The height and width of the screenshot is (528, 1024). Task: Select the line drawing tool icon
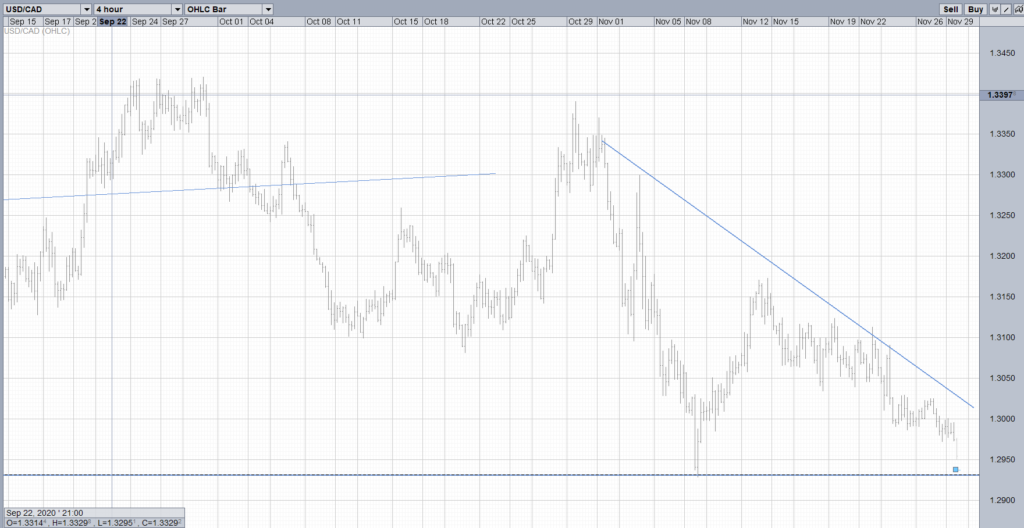click(1006, 8)
